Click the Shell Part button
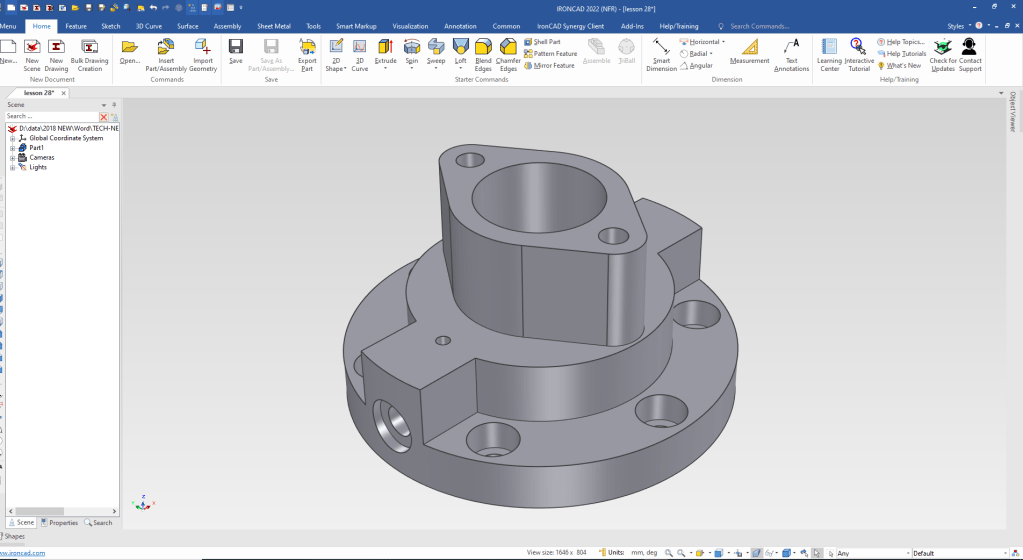The width and height of the screenshot is (1023, 560). [546, 42]
